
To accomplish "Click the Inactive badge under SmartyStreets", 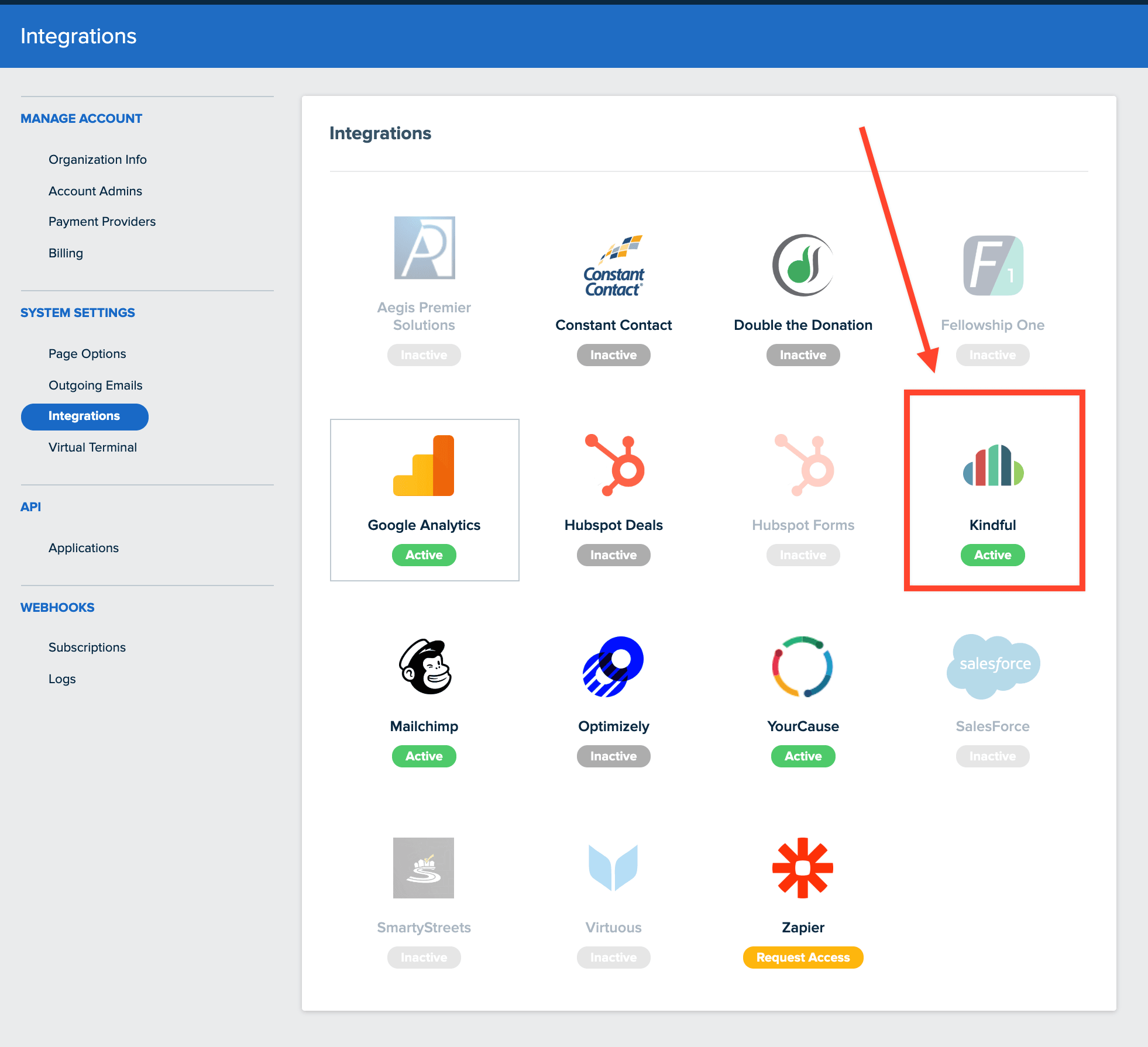I will click(424, 958).
